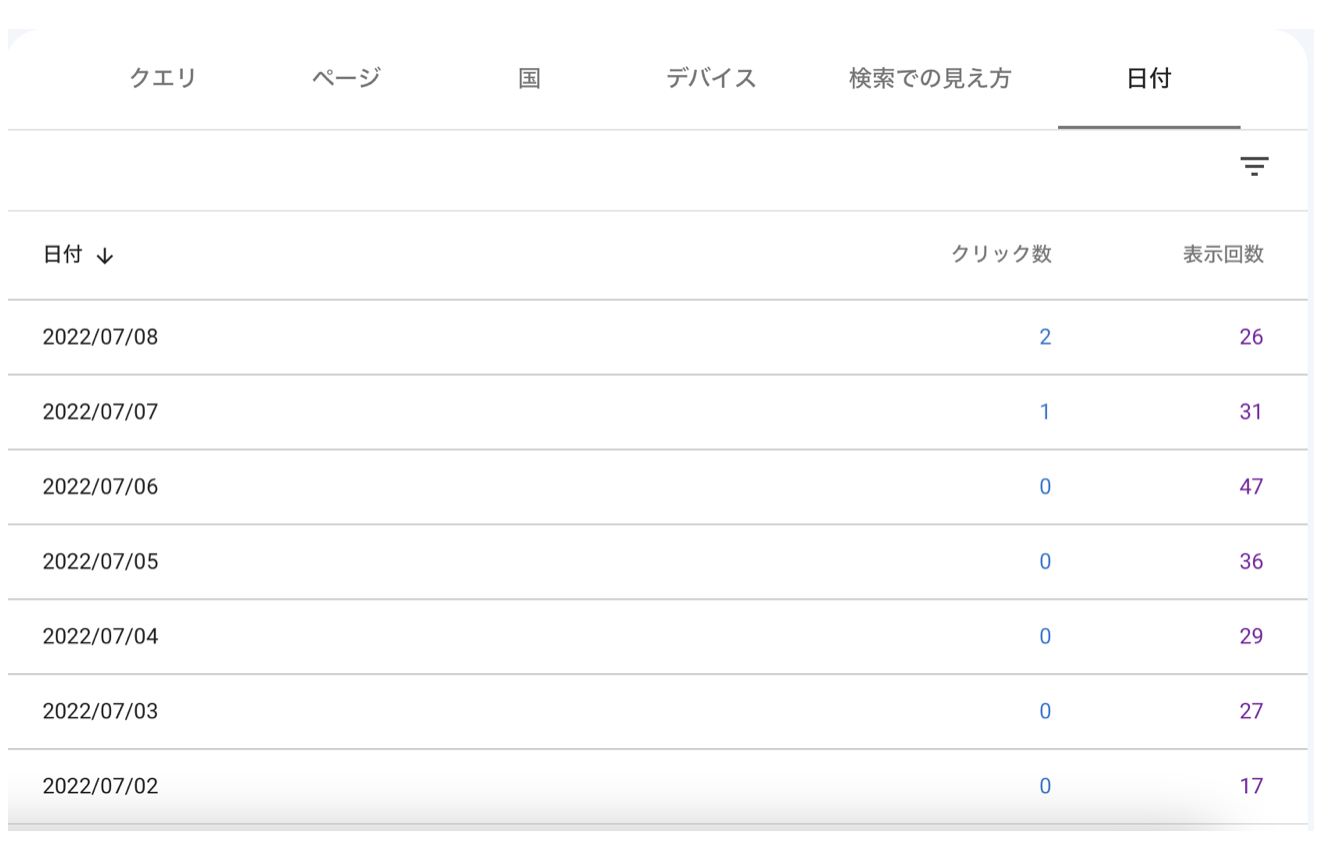Switch to the ページ tab
This screenshot has height=856, width=1344.
coord(346,78)
